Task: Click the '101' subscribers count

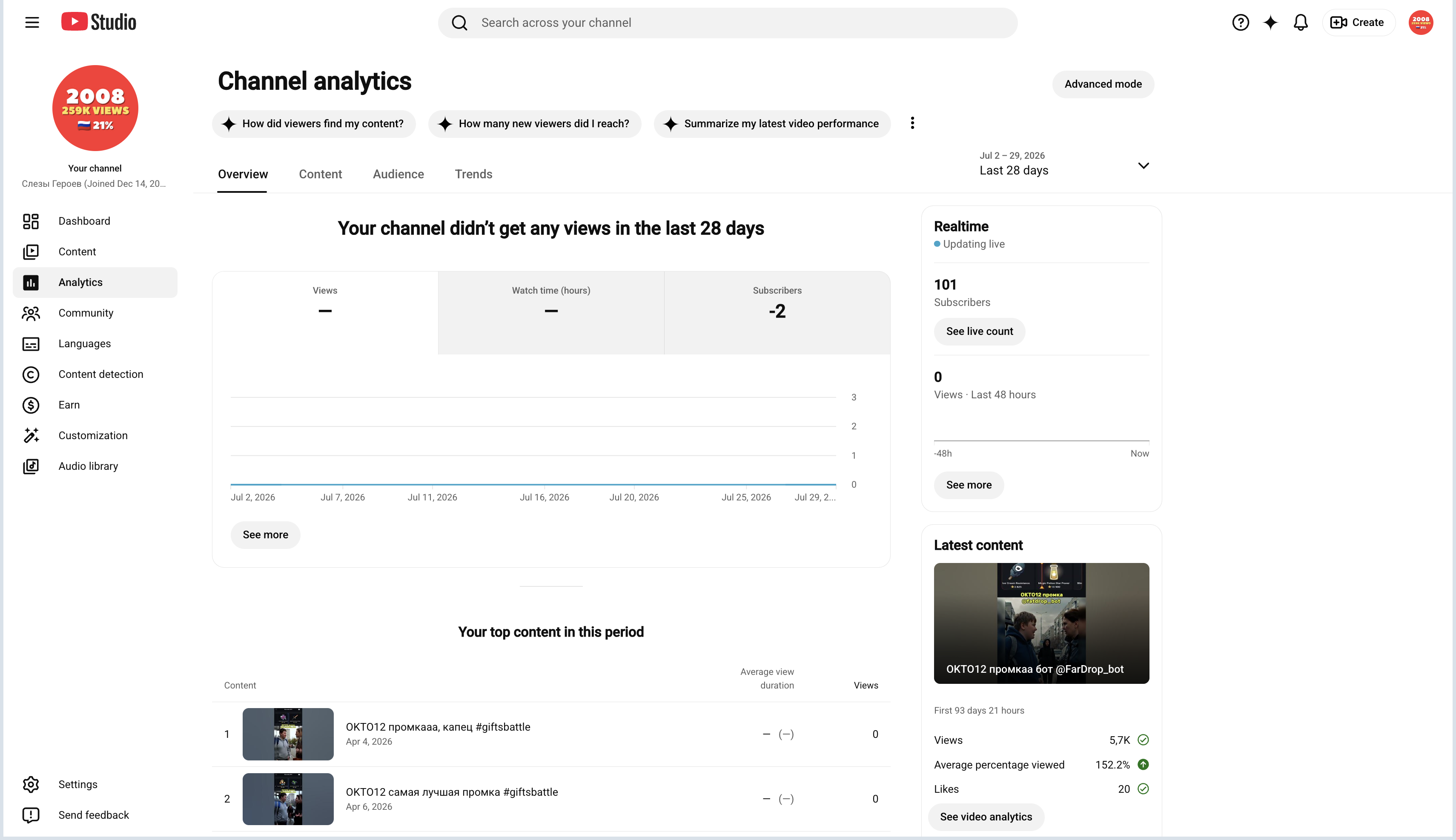Action: [945, 284]
